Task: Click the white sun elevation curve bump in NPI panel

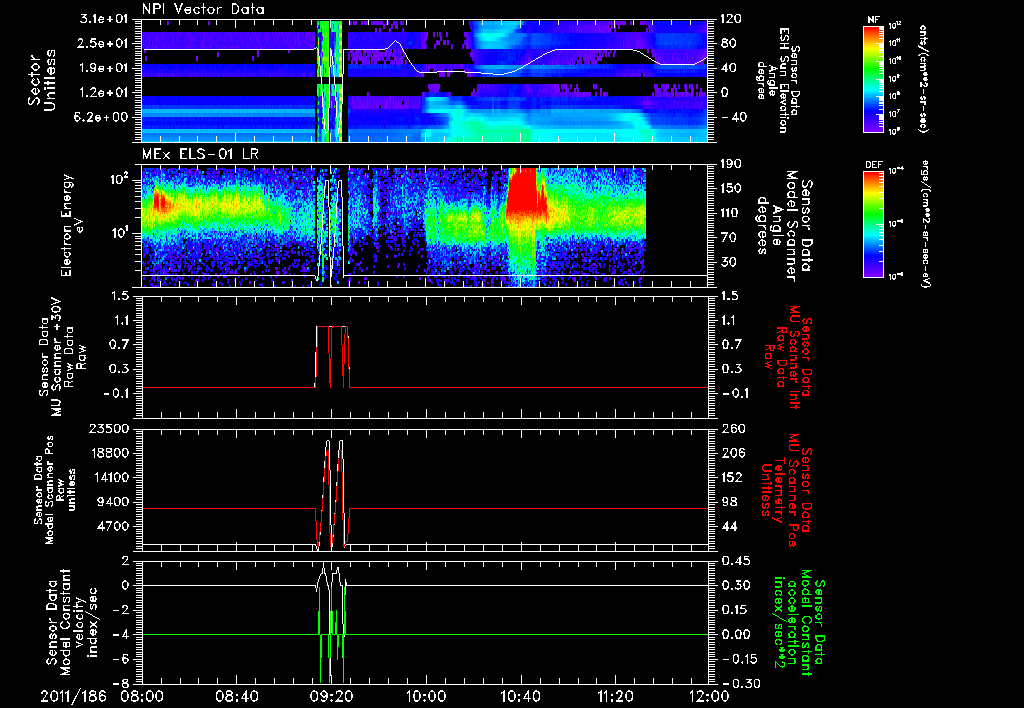Action: point(396,44)
